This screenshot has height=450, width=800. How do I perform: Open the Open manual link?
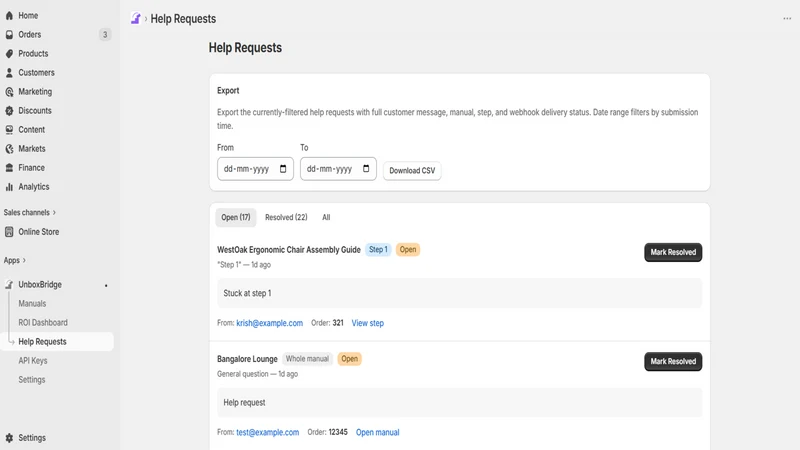pyautogui.click(x=378, y=432)
